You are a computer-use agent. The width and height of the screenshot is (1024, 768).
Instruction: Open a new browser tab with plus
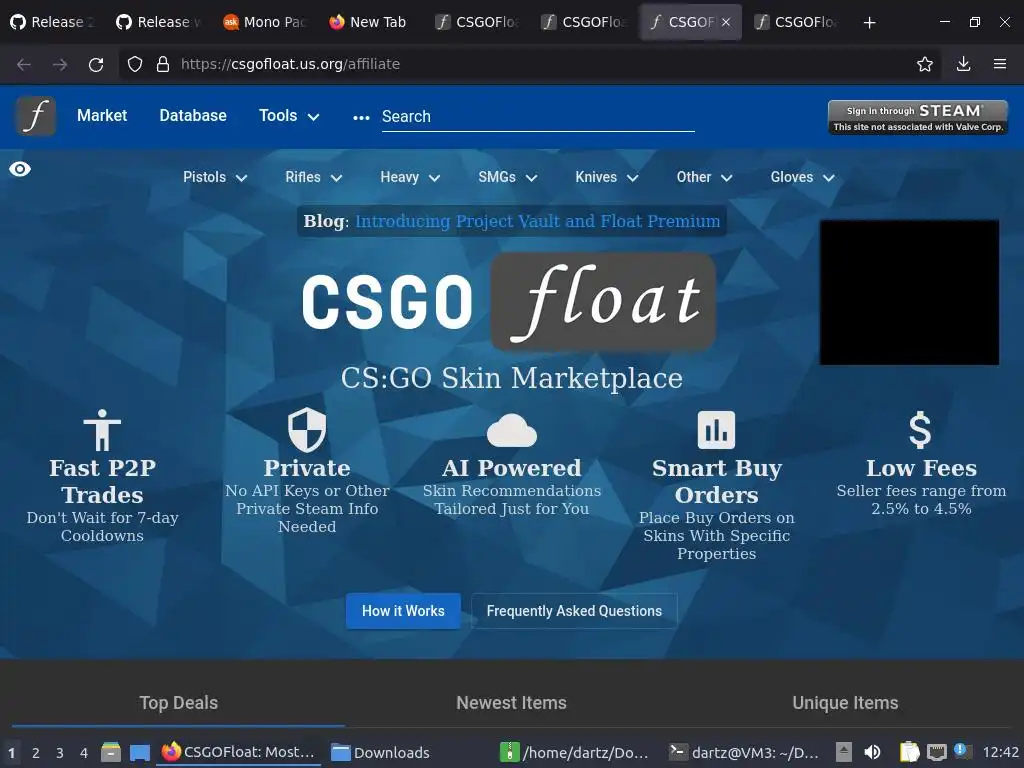pyautogui.click(x=869, y=23)
